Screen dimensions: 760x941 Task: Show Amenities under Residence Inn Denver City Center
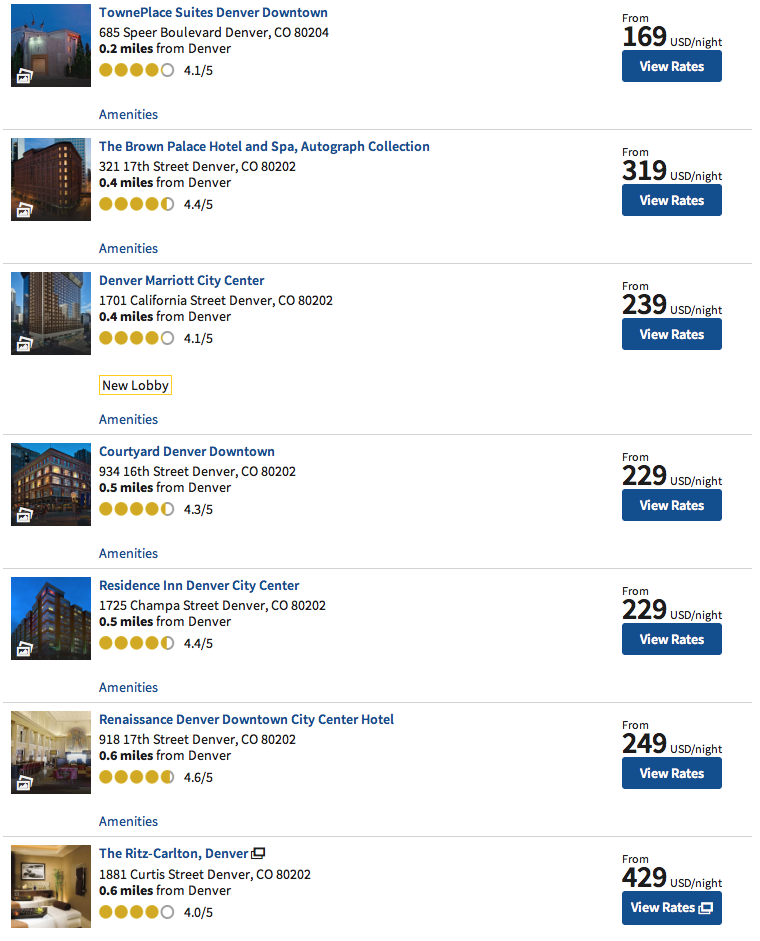click(x=128, y=688)
